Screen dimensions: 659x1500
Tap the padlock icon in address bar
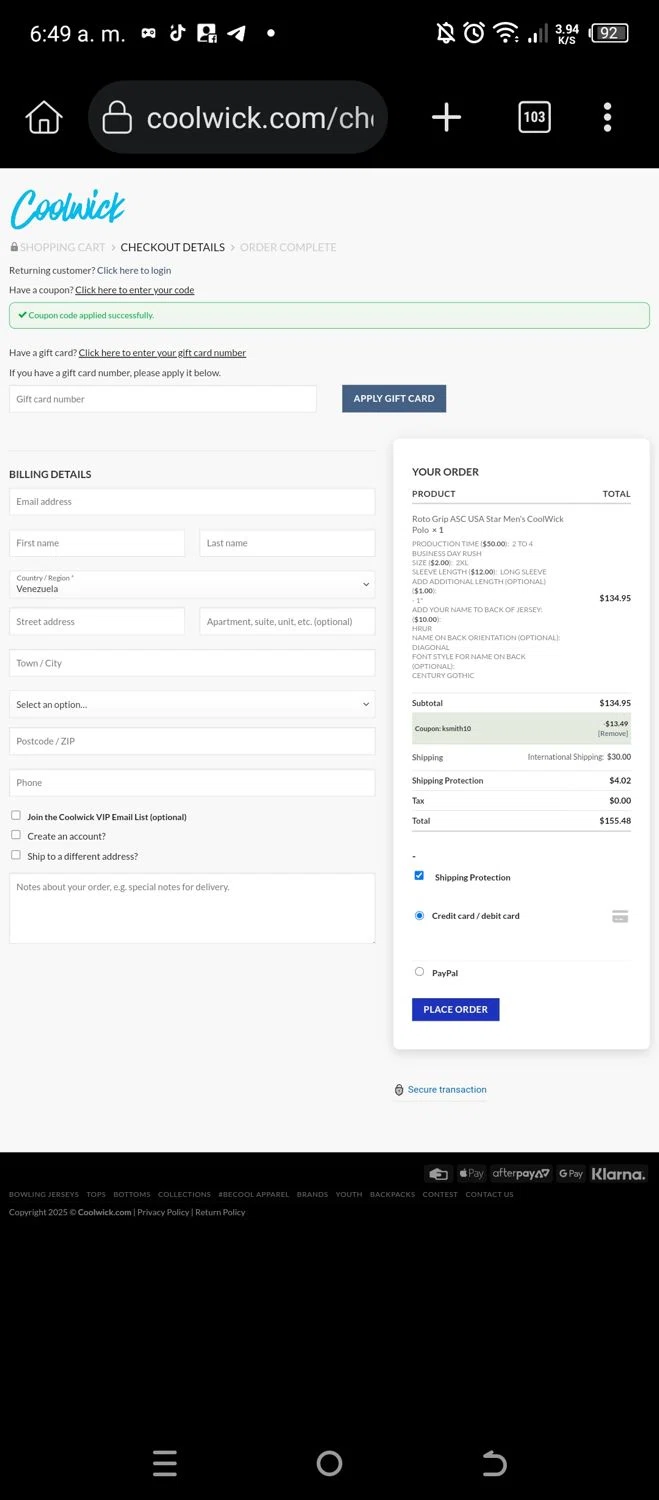tap(117, 118)
